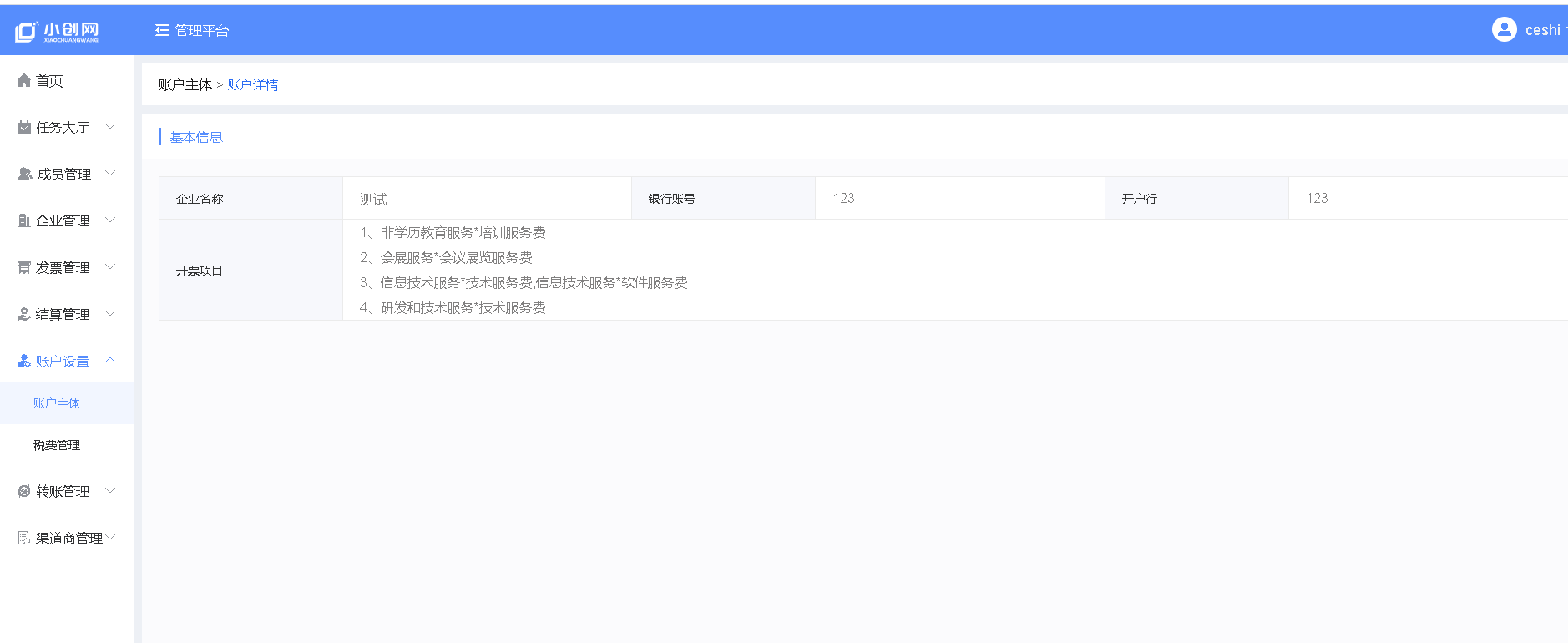
Task: Click the ceshi user avatar icon
Action: point(1504,30)
